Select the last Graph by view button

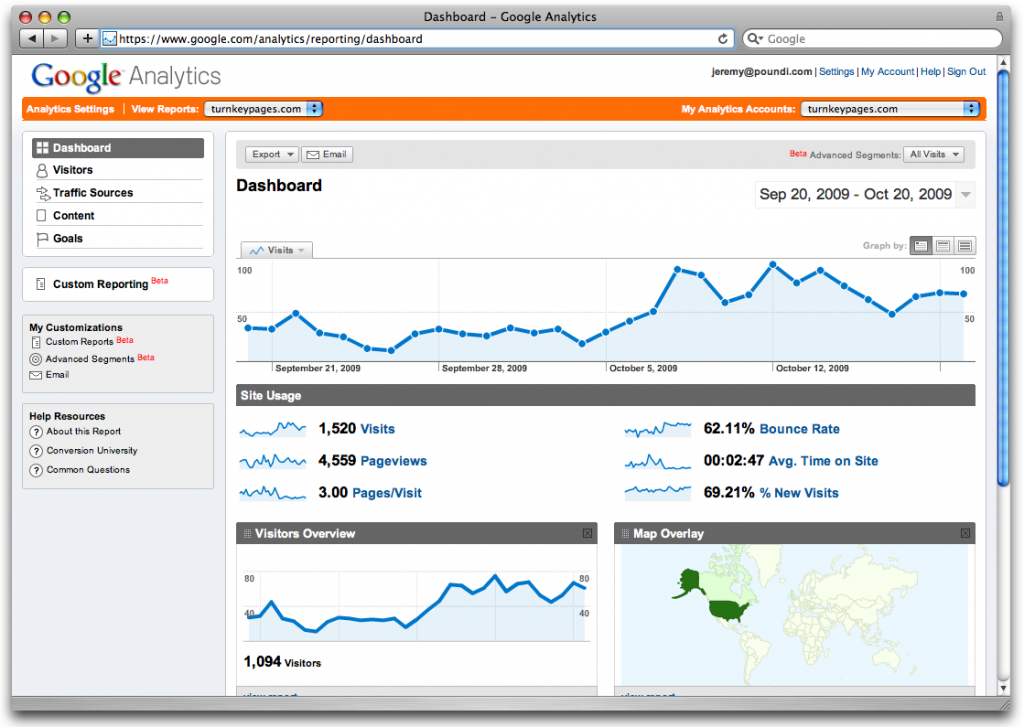pos(965,246)
